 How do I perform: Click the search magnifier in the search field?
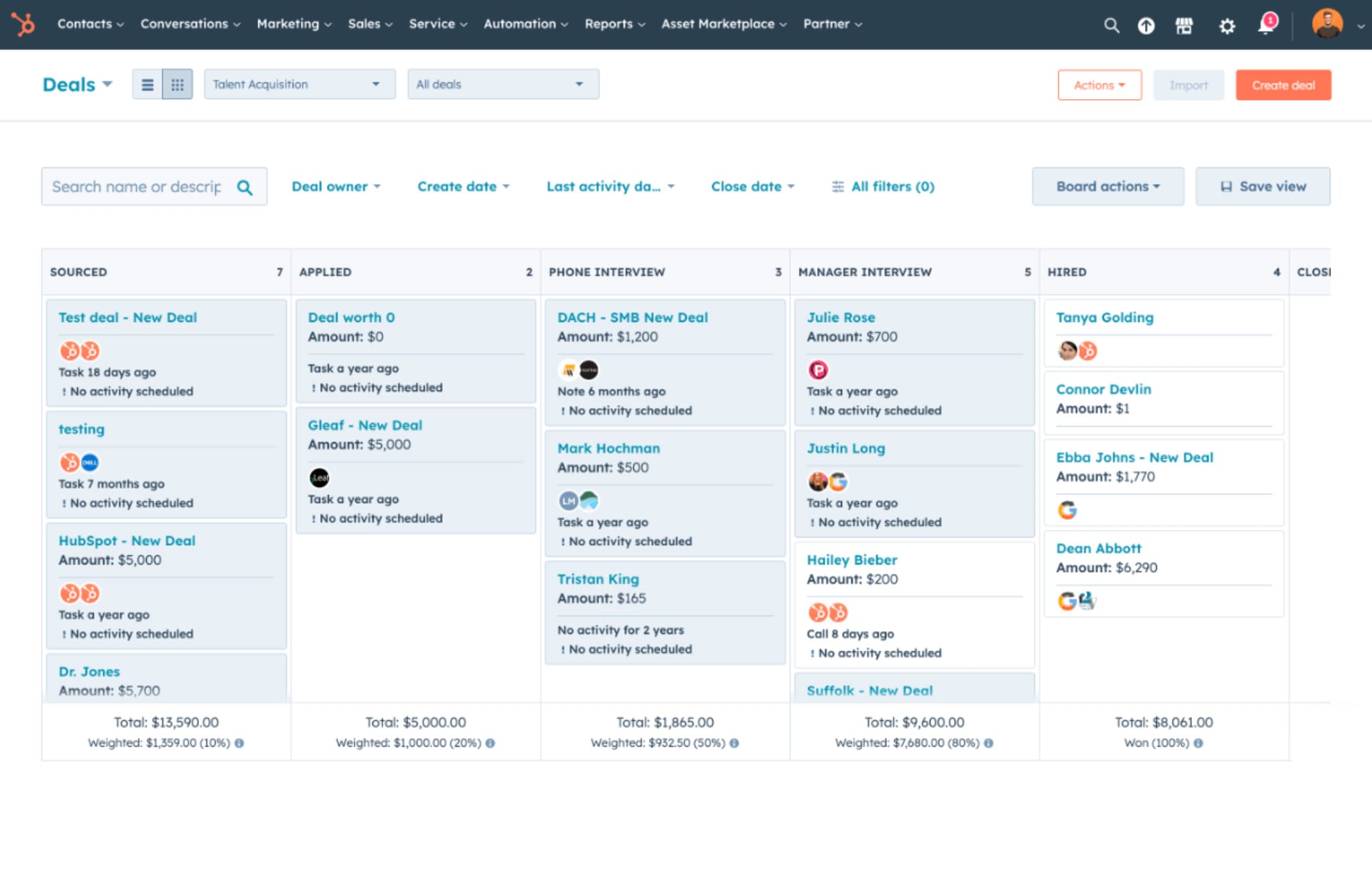pyautogui.click(x=245, y=186)
